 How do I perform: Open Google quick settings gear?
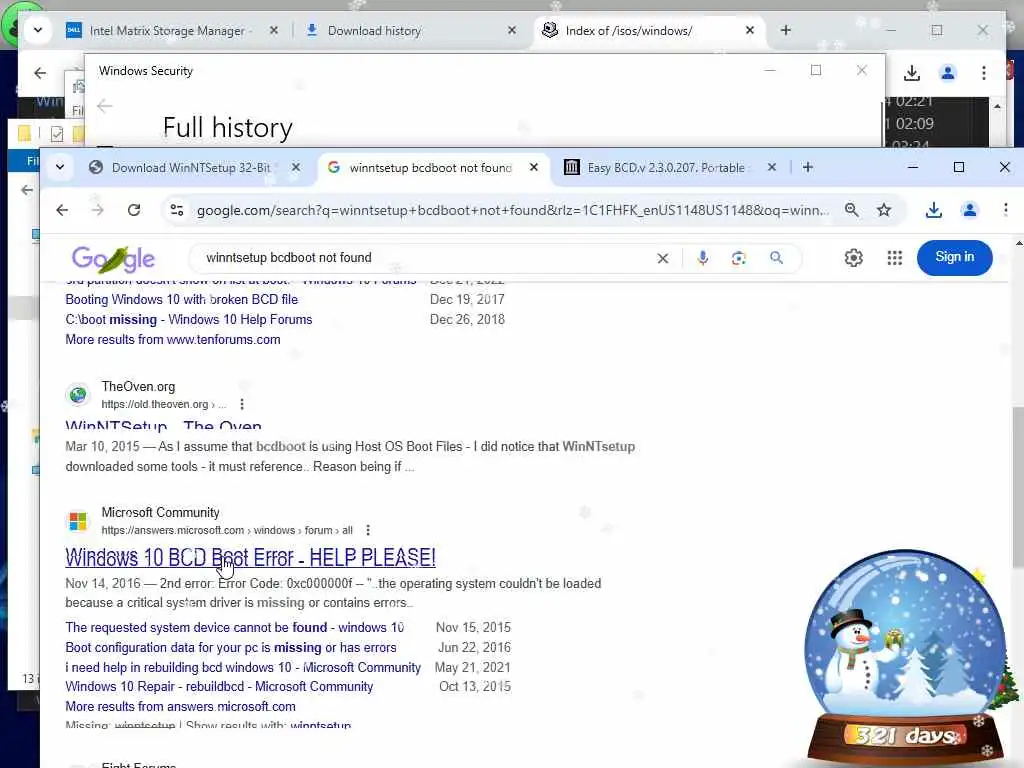tap(854, 258)
